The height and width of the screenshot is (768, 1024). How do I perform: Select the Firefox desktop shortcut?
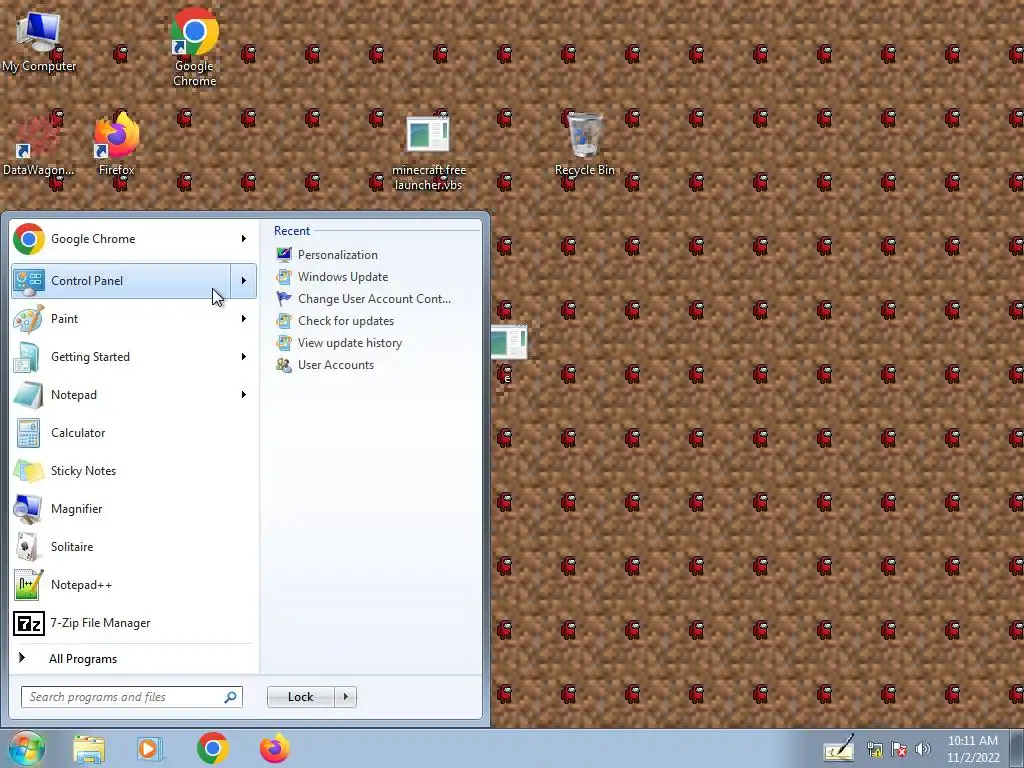pyautogui.click(x=116, y=145)
